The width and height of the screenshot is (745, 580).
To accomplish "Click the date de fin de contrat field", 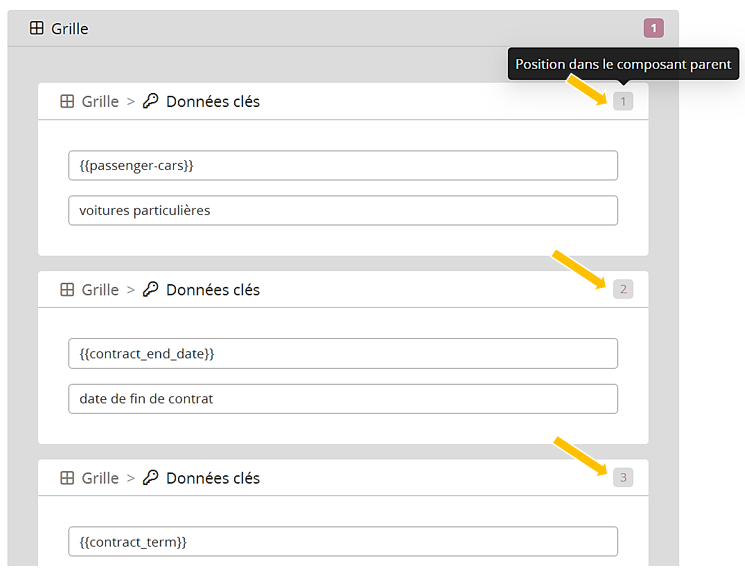I will [x=342, y=398].
